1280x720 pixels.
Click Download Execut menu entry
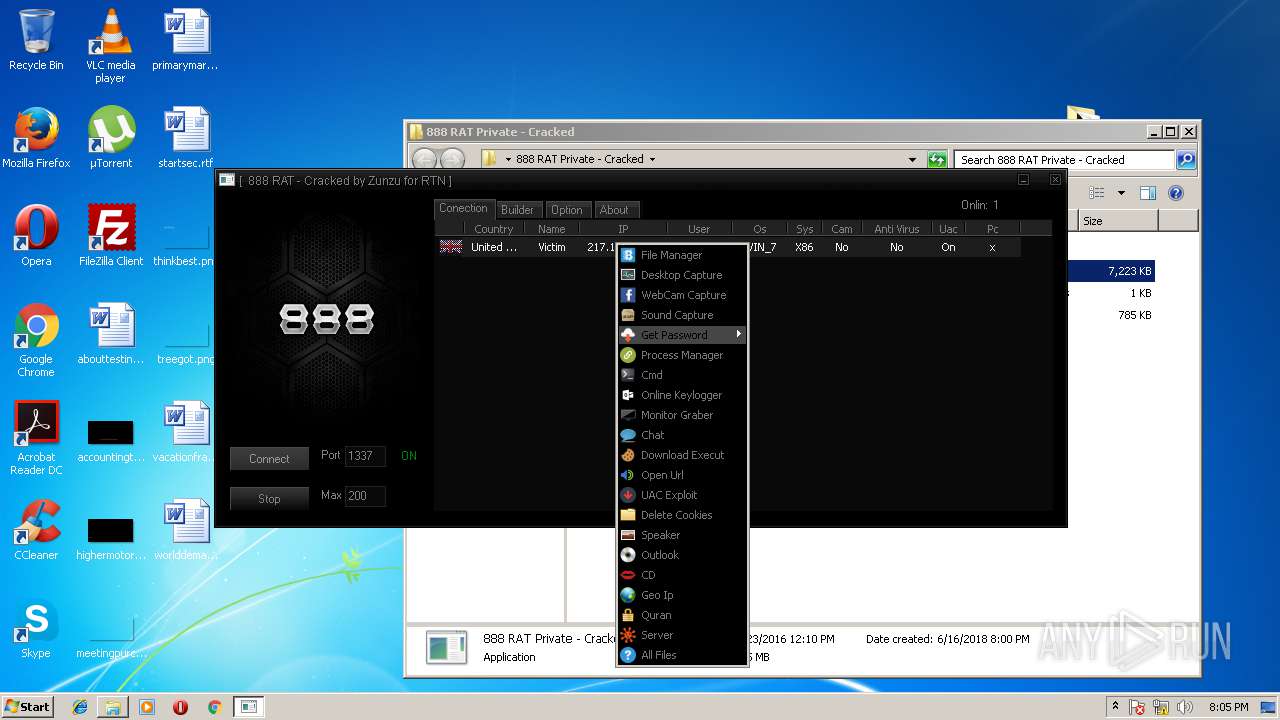682,455
